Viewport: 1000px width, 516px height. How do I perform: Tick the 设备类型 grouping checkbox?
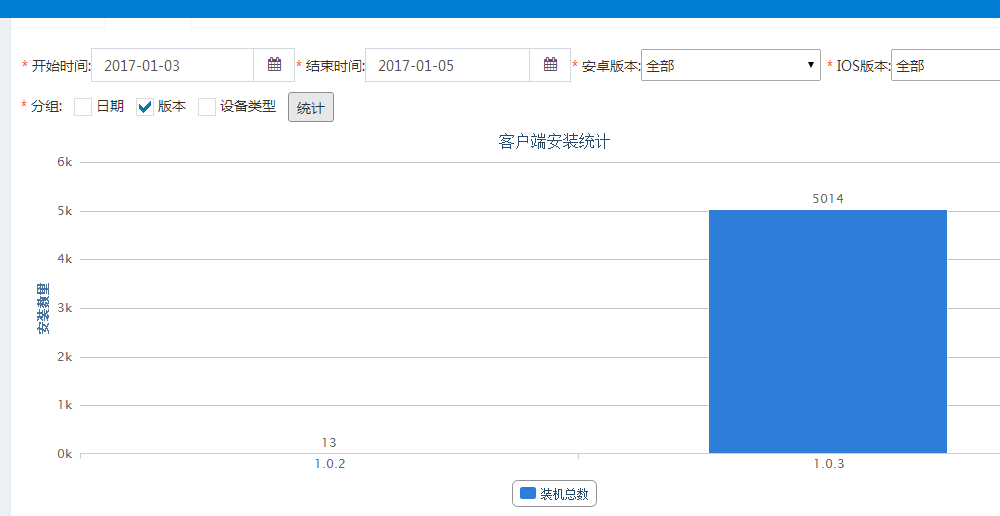point(207,107)
